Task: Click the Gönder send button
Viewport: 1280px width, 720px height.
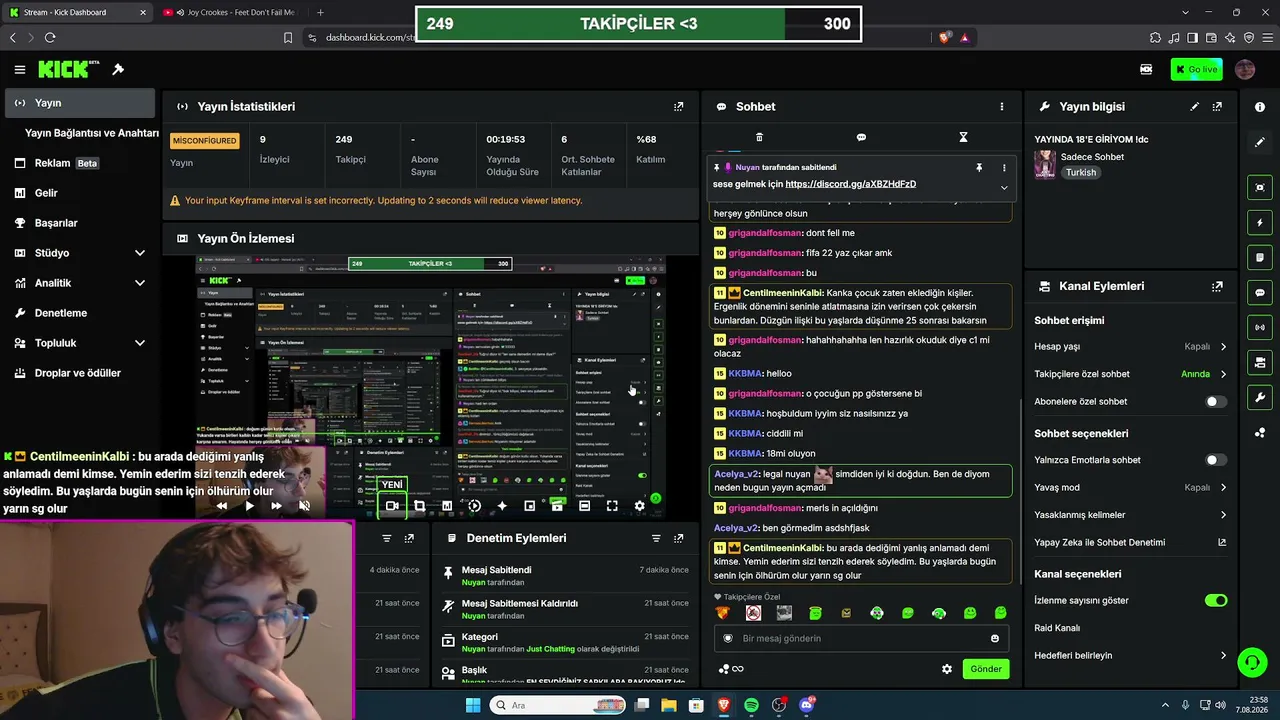Action: click(986, 669)
